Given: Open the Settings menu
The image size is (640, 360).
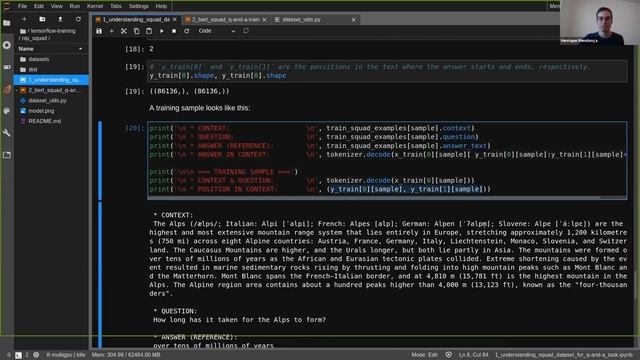Looking at the screenshot, I should (138, 6).
